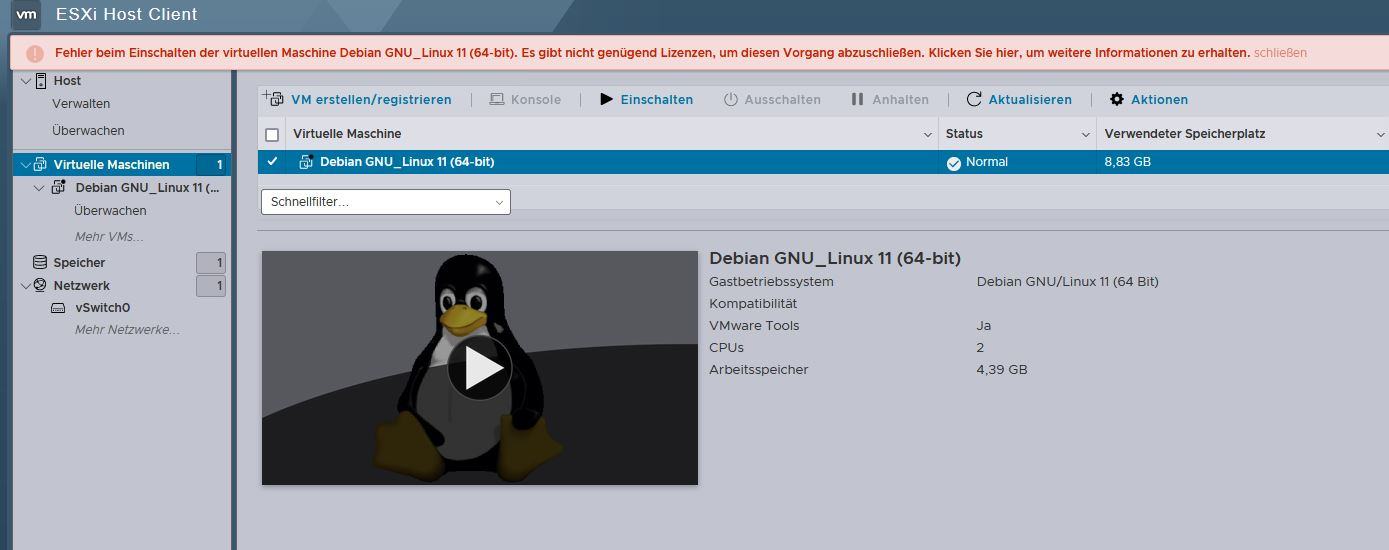Open the Schnellfilter dropdown
Viewport: 1389px width, 550px height.
pyautogui.click(x=385, y=202)
